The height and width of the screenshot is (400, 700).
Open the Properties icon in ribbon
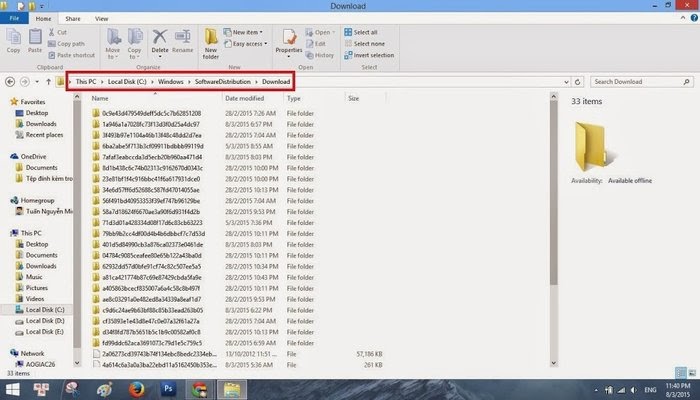(x=289, y=43)
